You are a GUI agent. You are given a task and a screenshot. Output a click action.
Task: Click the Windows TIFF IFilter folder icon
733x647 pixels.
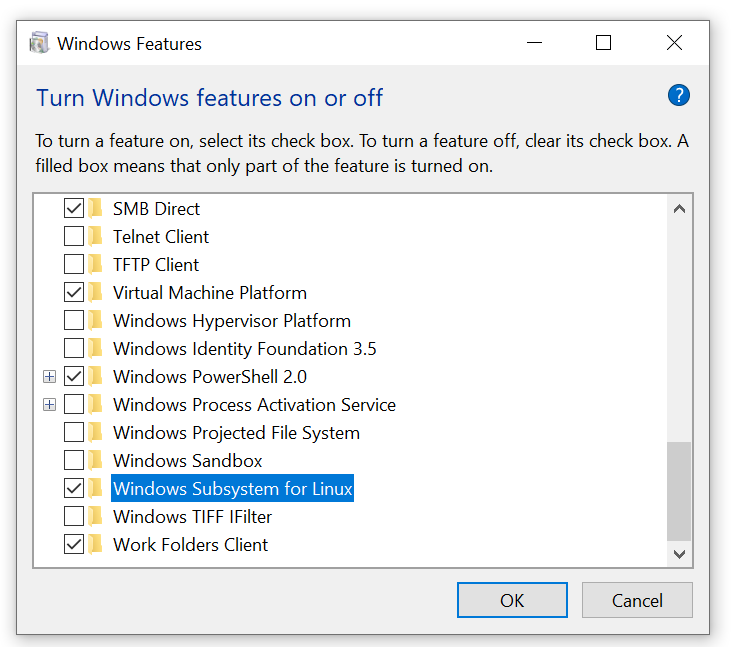click(x=95, y=517)
